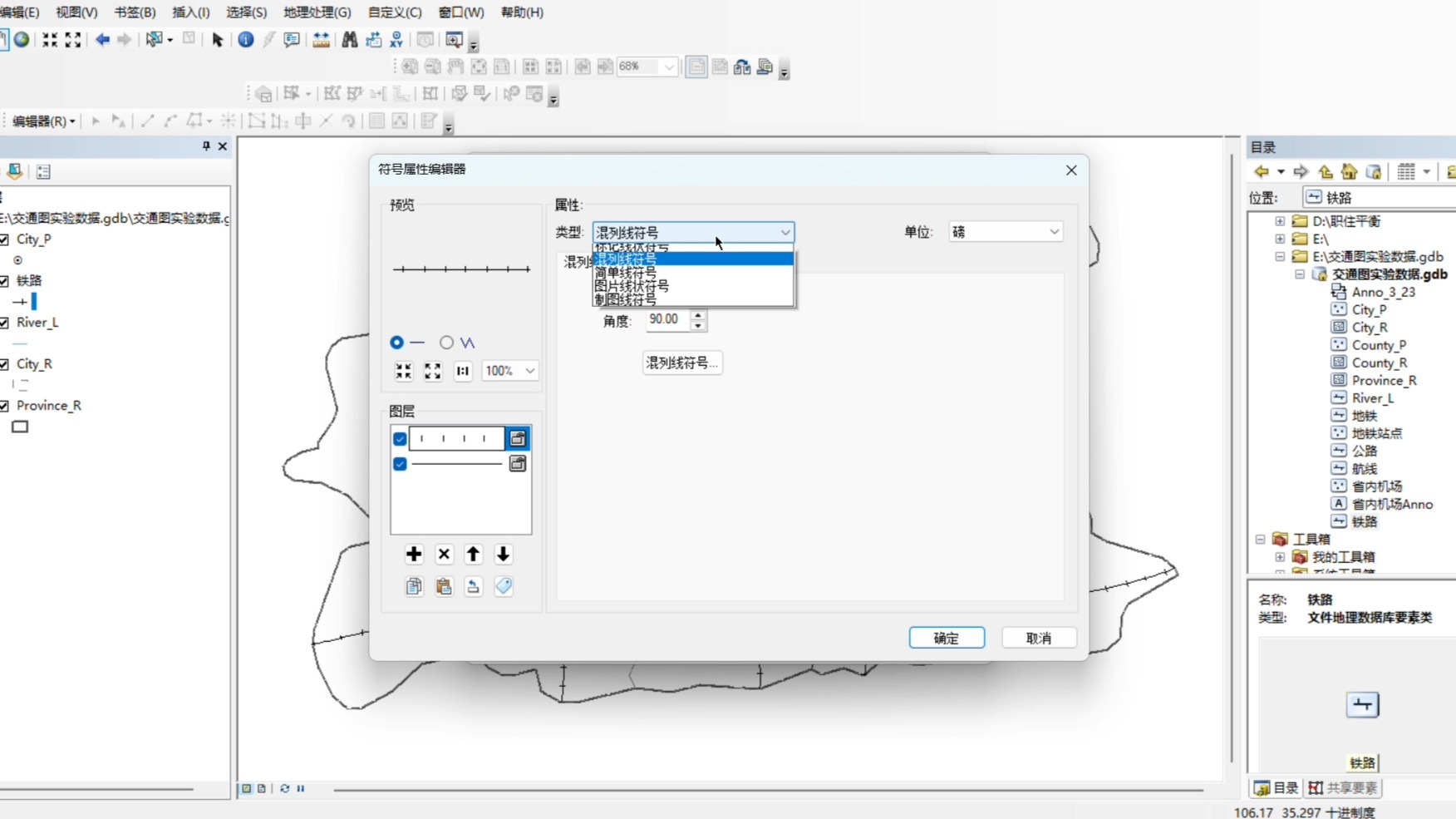Increase the 角度 value with the up stepper
This screenshot has height=819, width=1456.
click(x=697, y=315)
